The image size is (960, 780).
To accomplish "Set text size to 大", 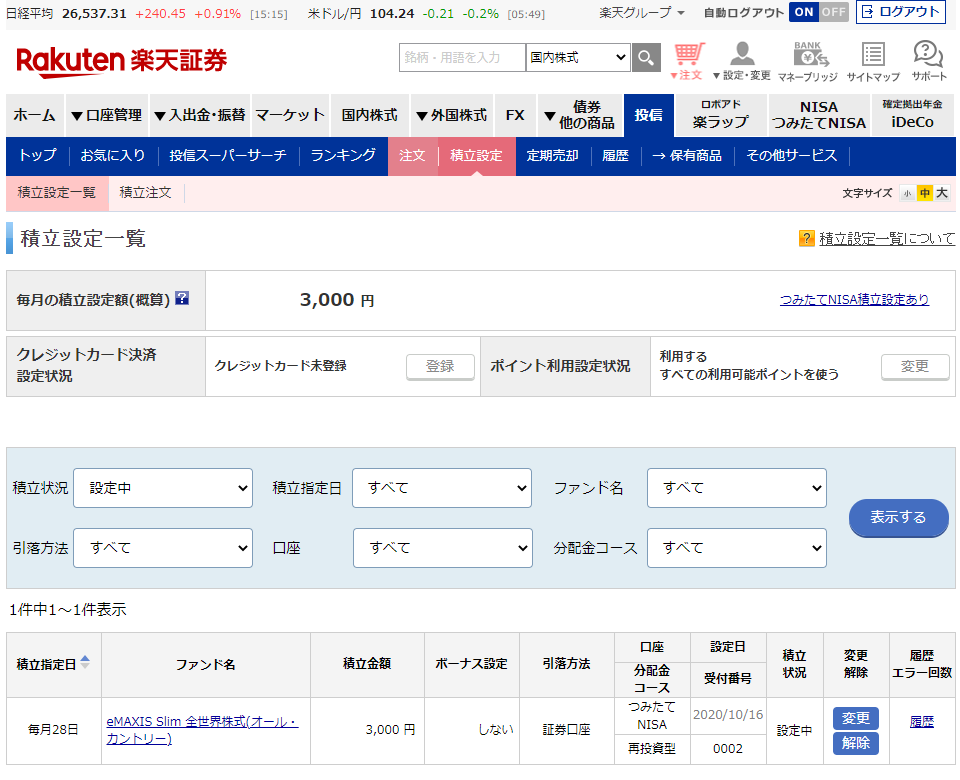I will pos(942,193).
